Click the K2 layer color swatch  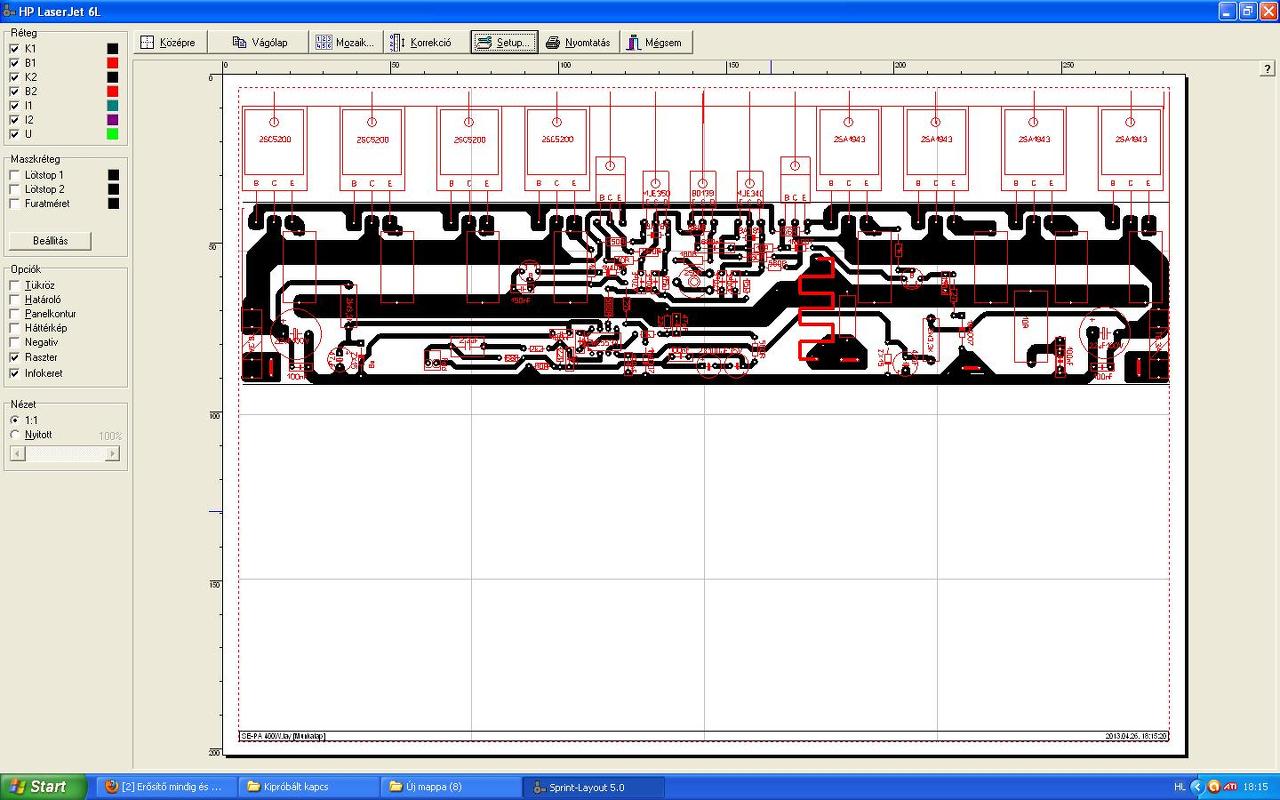pos(113,77)
